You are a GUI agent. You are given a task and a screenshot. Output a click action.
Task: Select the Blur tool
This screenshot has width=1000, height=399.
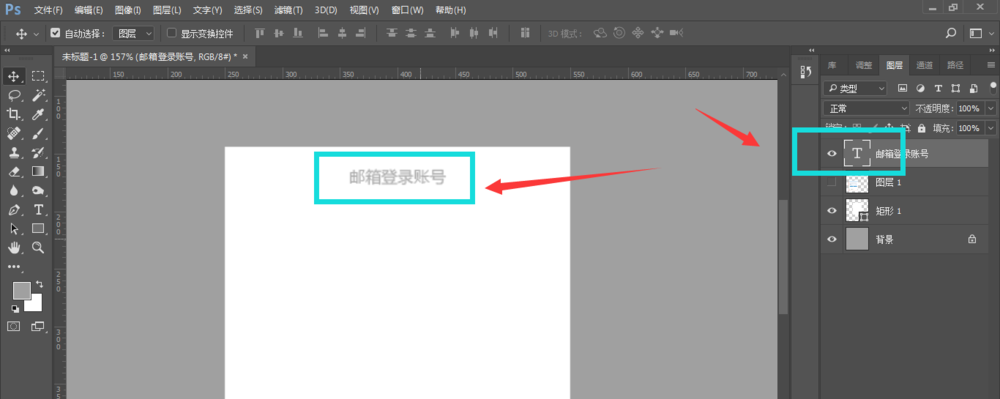13,190
